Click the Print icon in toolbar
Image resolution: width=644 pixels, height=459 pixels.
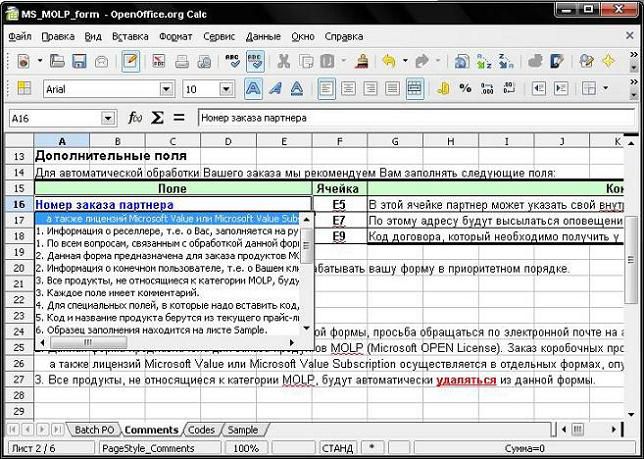(182, 61)
